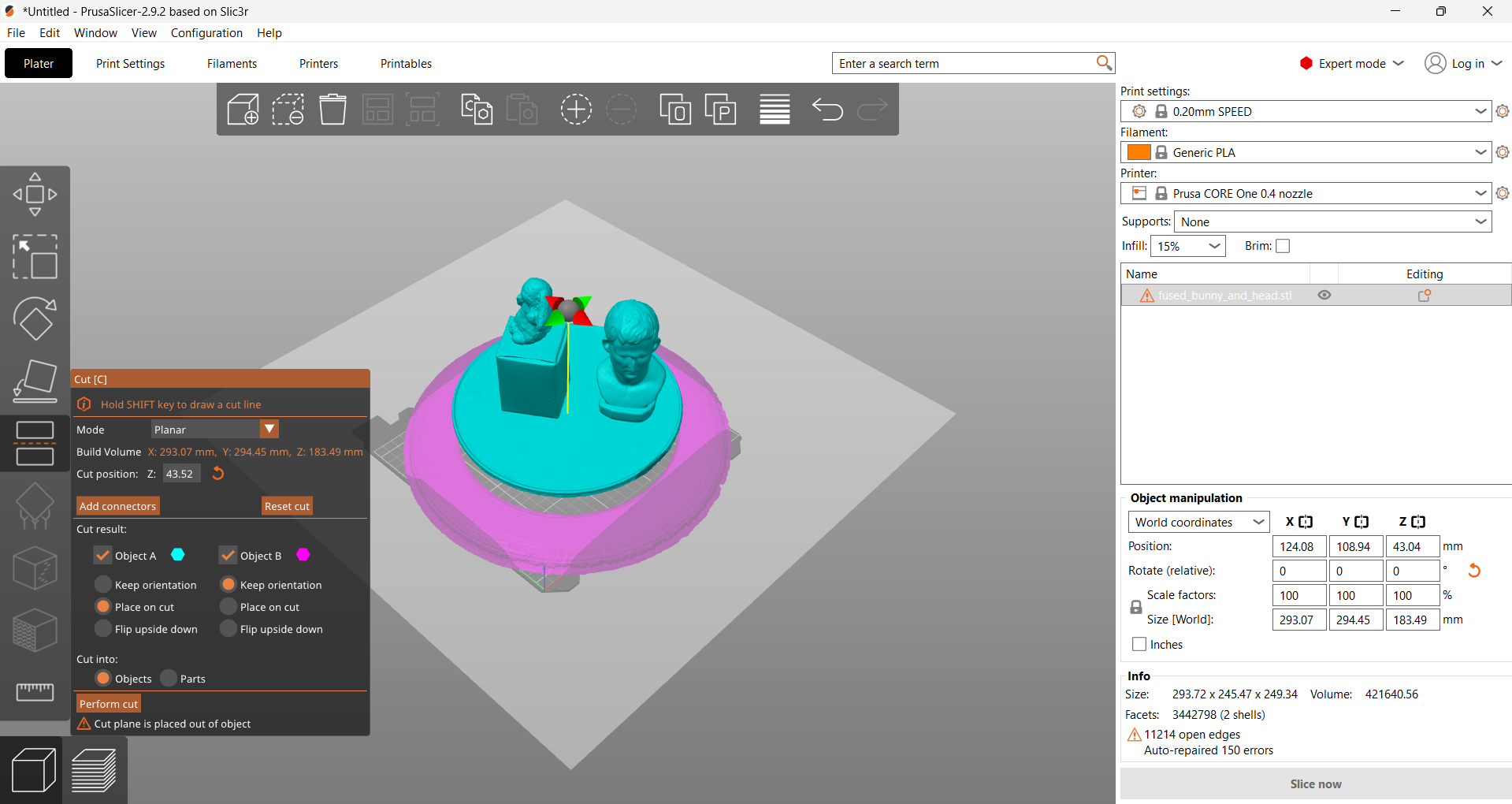Expand the Supports dropdown
The height and width of the screenshot is (804, 1512).
pyautogui.click(x=1332, y=222)
